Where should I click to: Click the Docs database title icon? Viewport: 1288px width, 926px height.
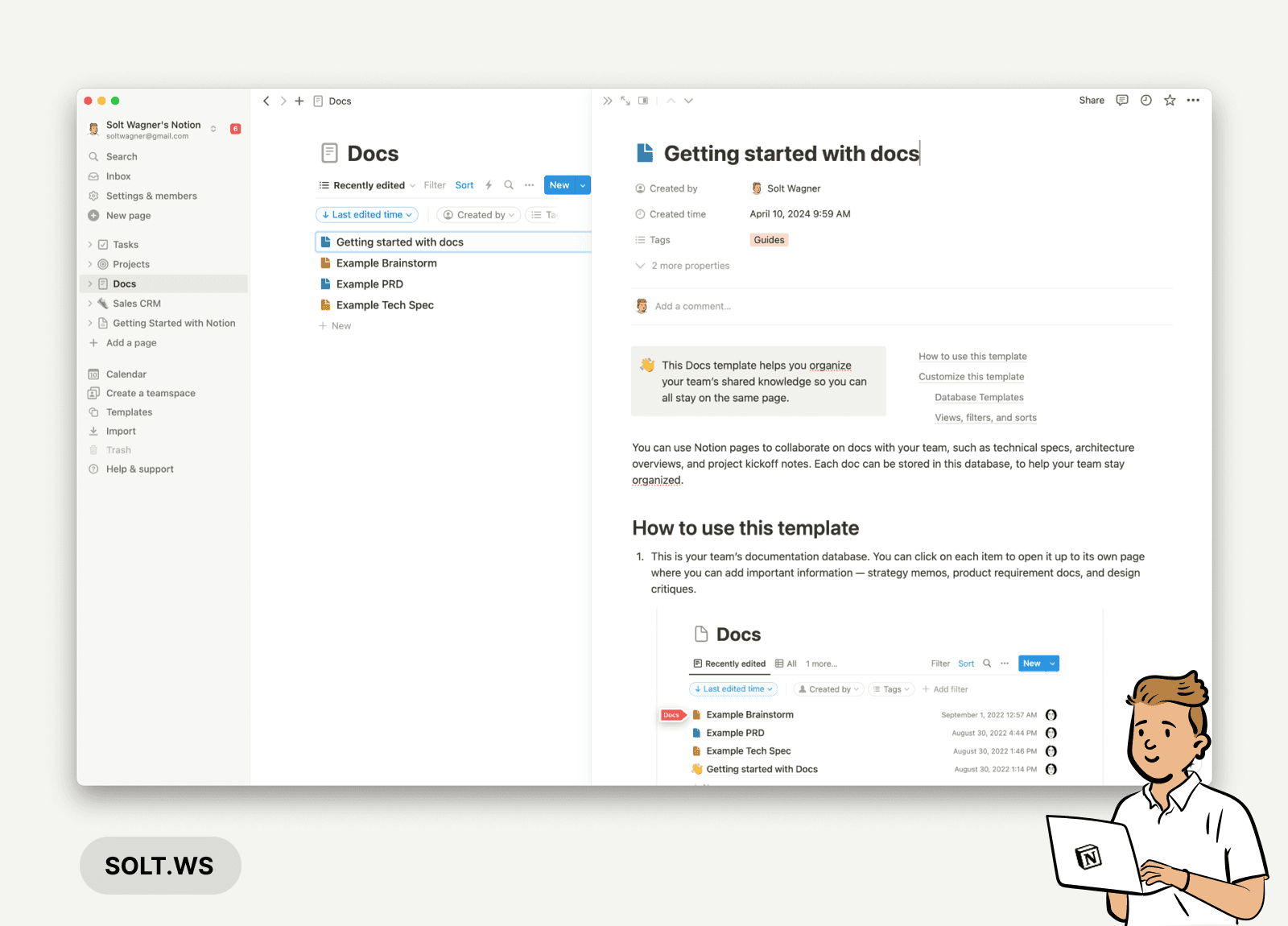pyautogui.click(x=329, y=153)
